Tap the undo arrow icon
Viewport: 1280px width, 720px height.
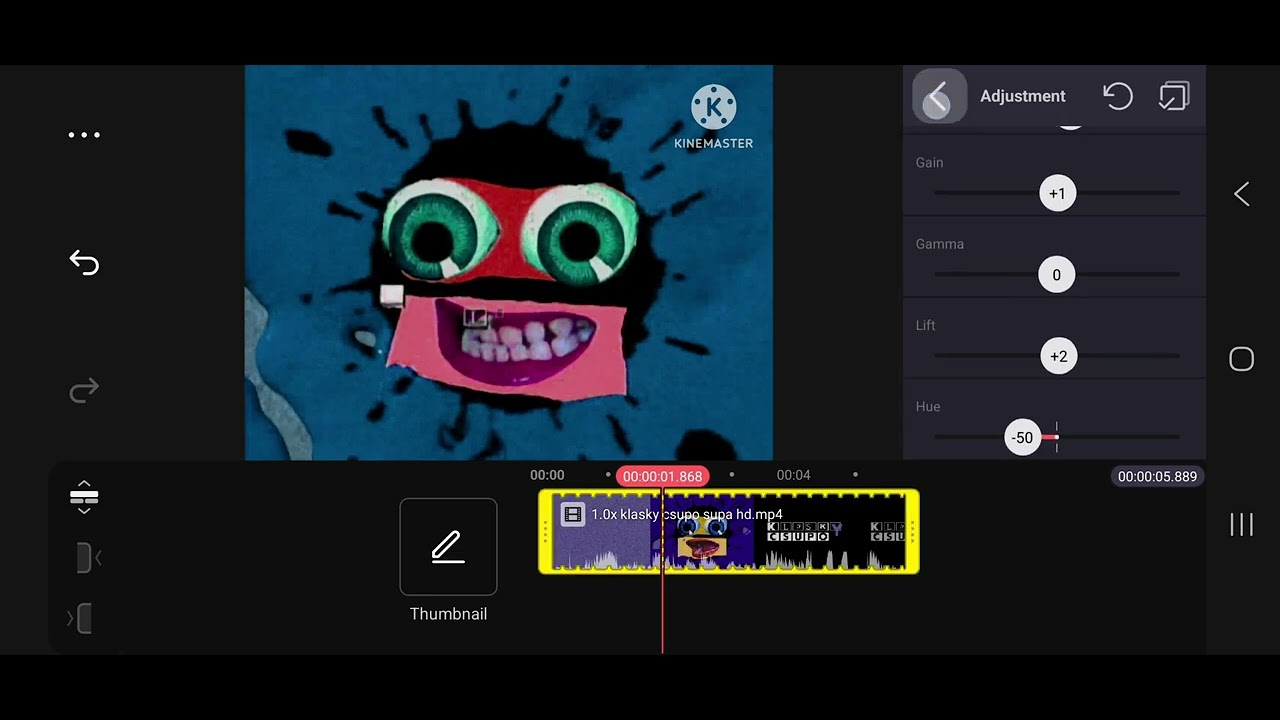84,262
